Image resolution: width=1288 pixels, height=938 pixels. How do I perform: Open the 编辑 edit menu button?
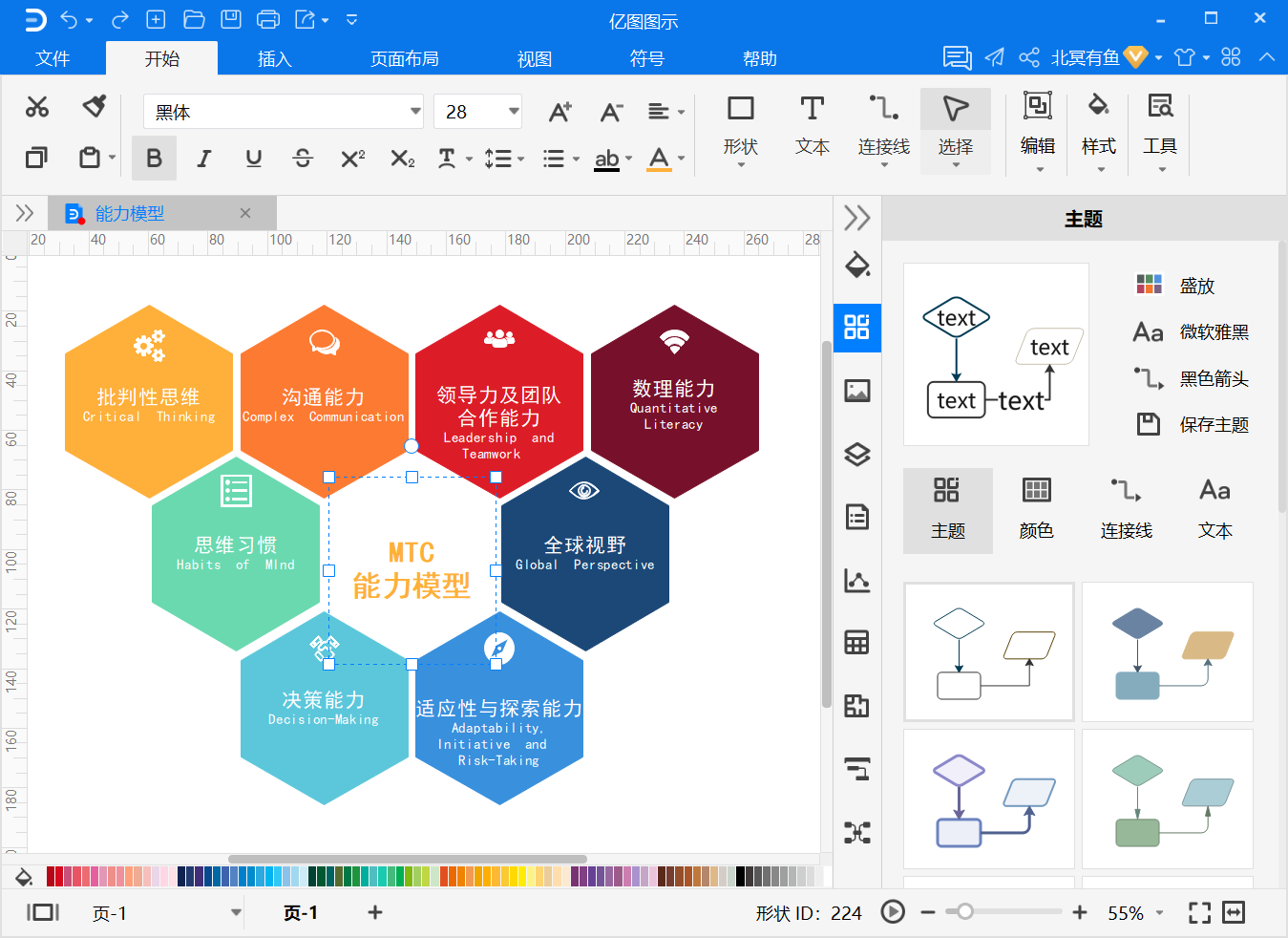pyautogui.click(x=1038, y=131)
